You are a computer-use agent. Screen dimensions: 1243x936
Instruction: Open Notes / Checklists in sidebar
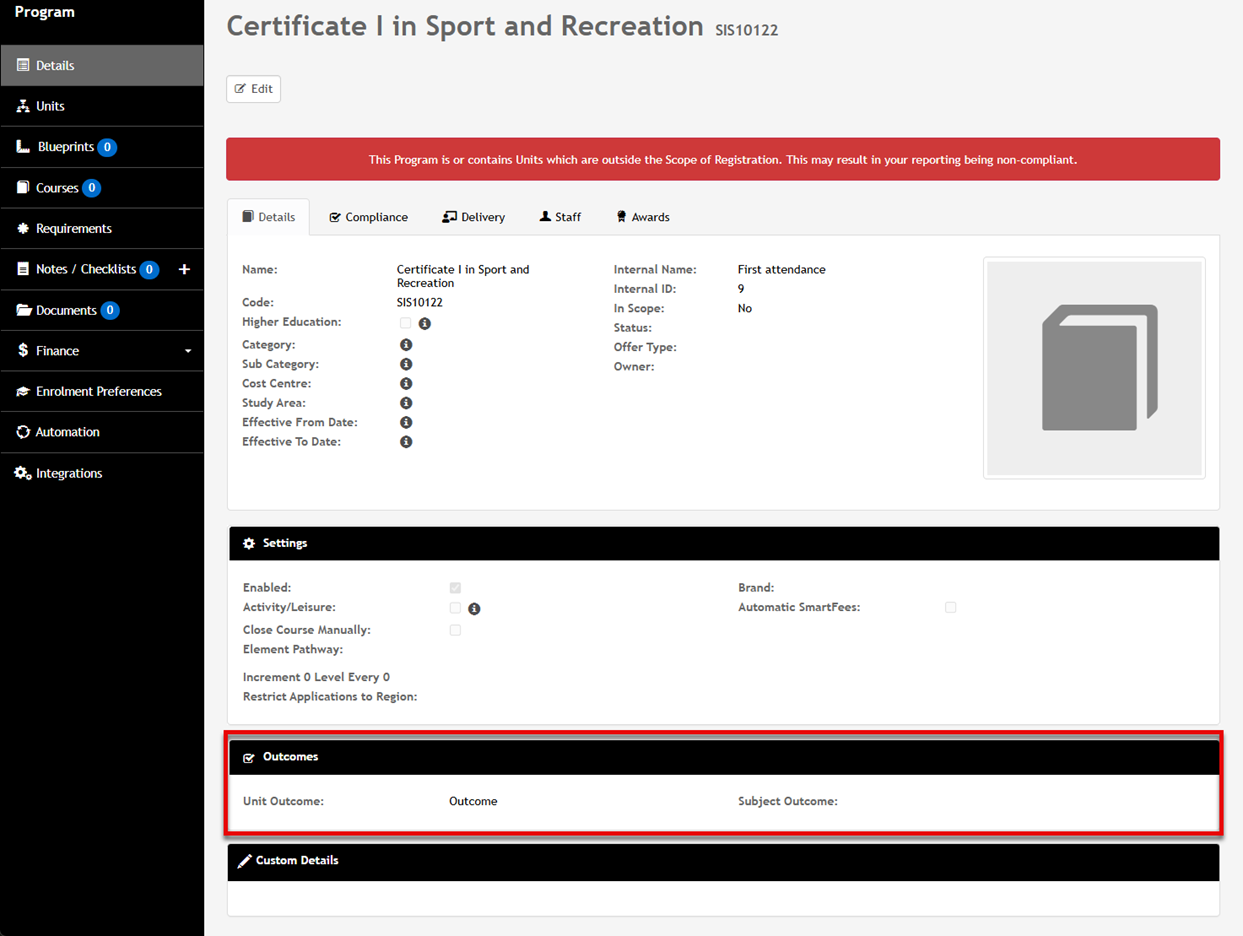pyautogui.click(x=86, y=270)
